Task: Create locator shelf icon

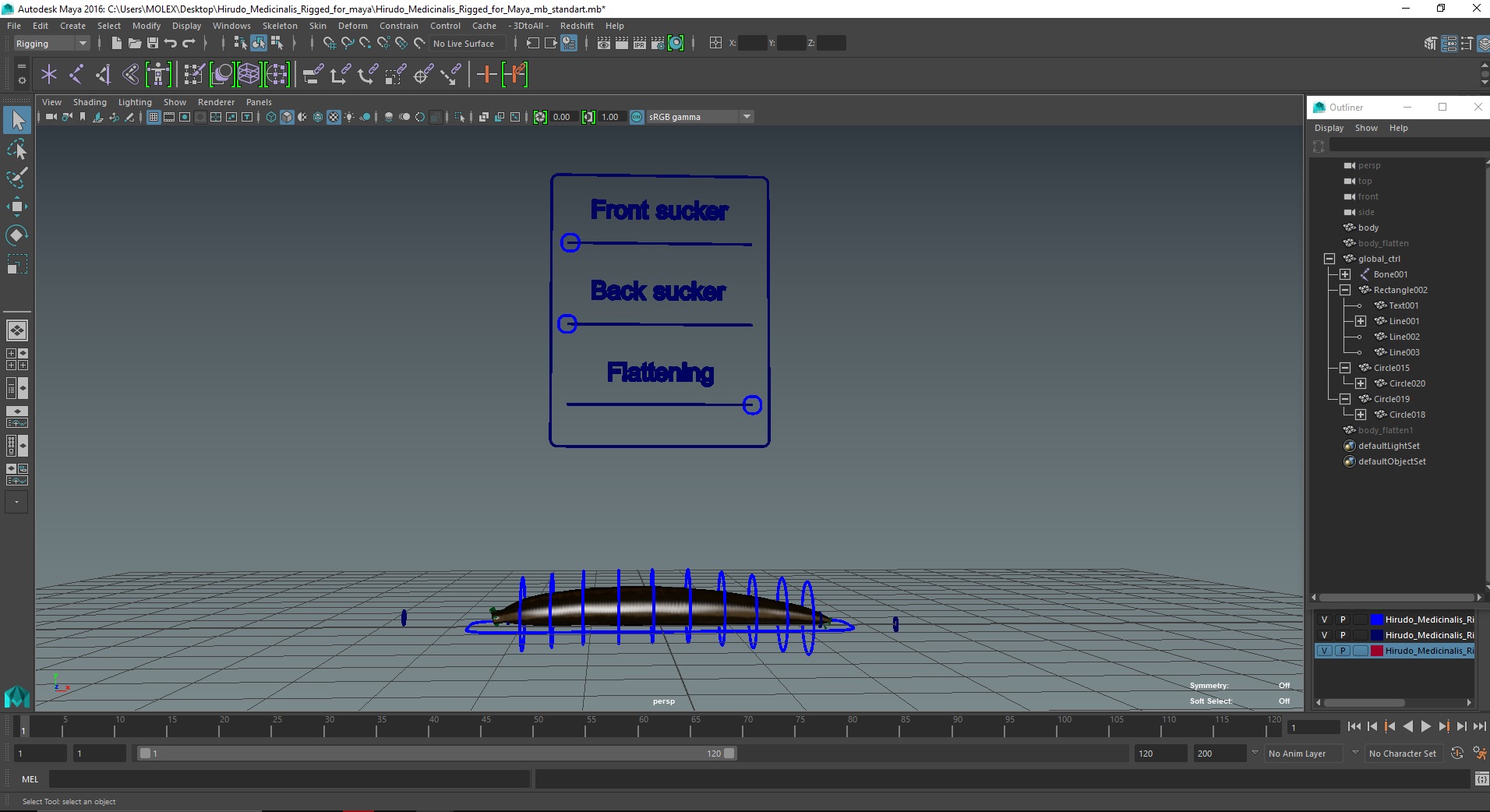Action: (49, 75)
